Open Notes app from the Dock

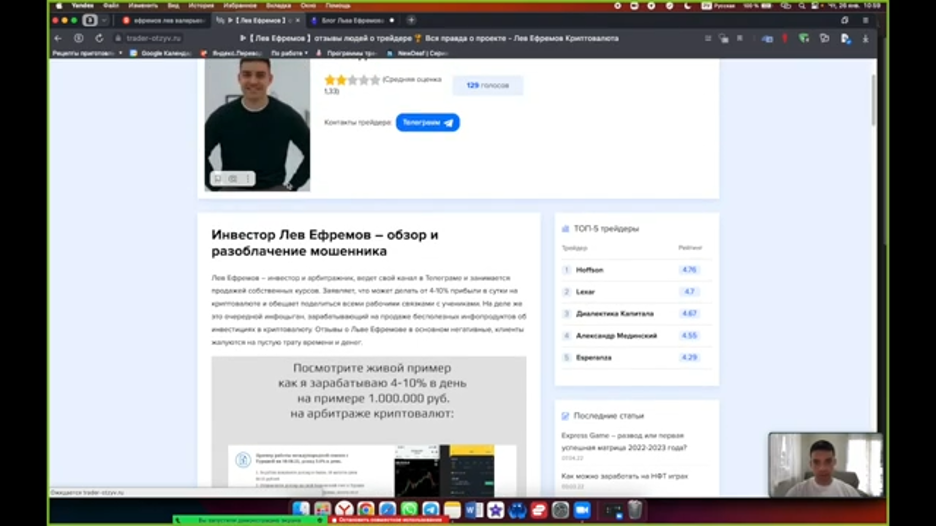452,509
